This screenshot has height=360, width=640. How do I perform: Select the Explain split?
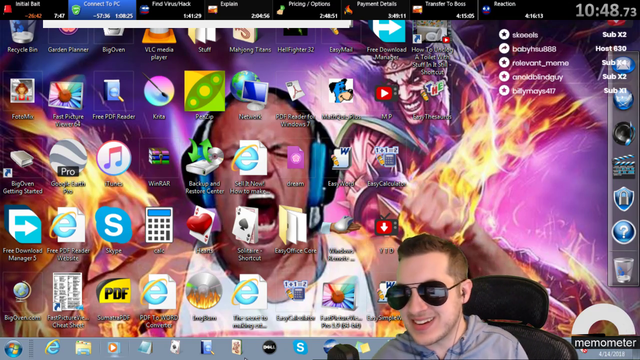[239, 10]
